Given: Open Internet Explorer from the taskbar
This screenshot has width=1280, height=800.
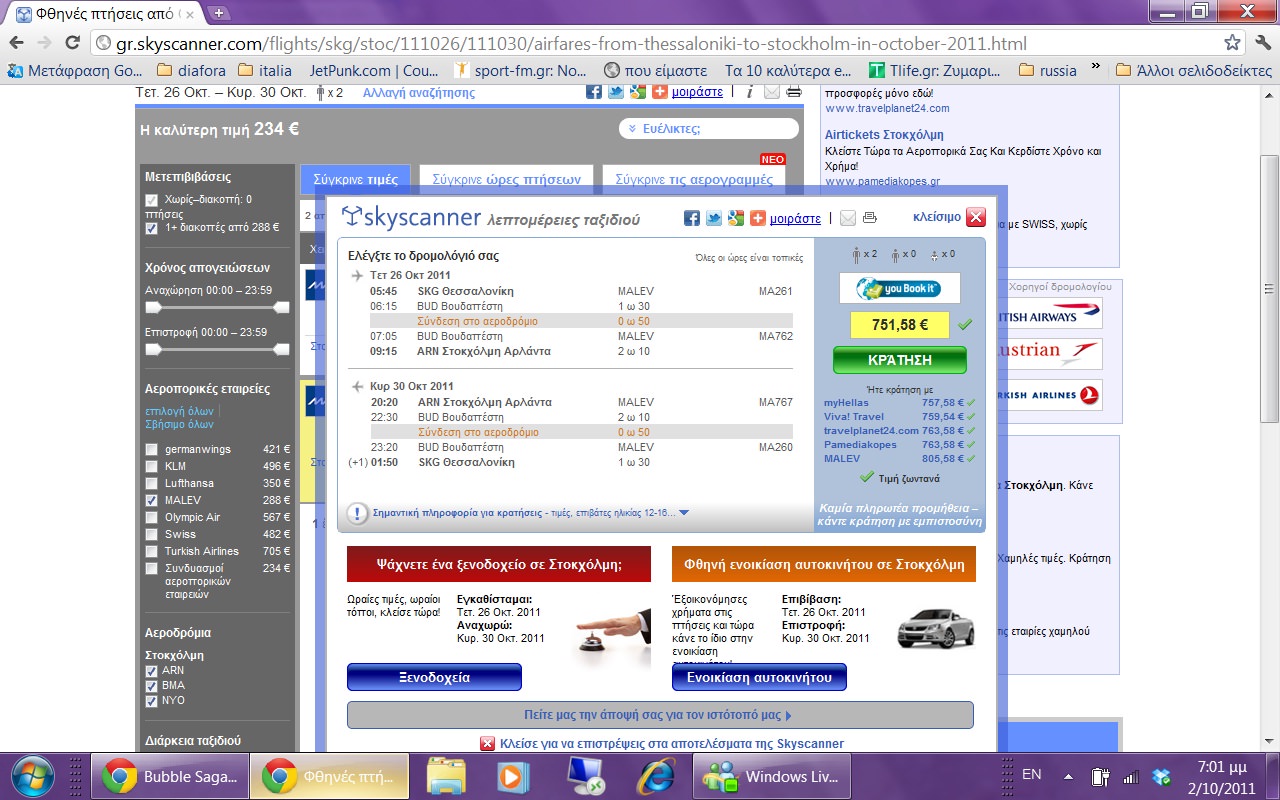Looking at the screenshot, I should point(656,776).
